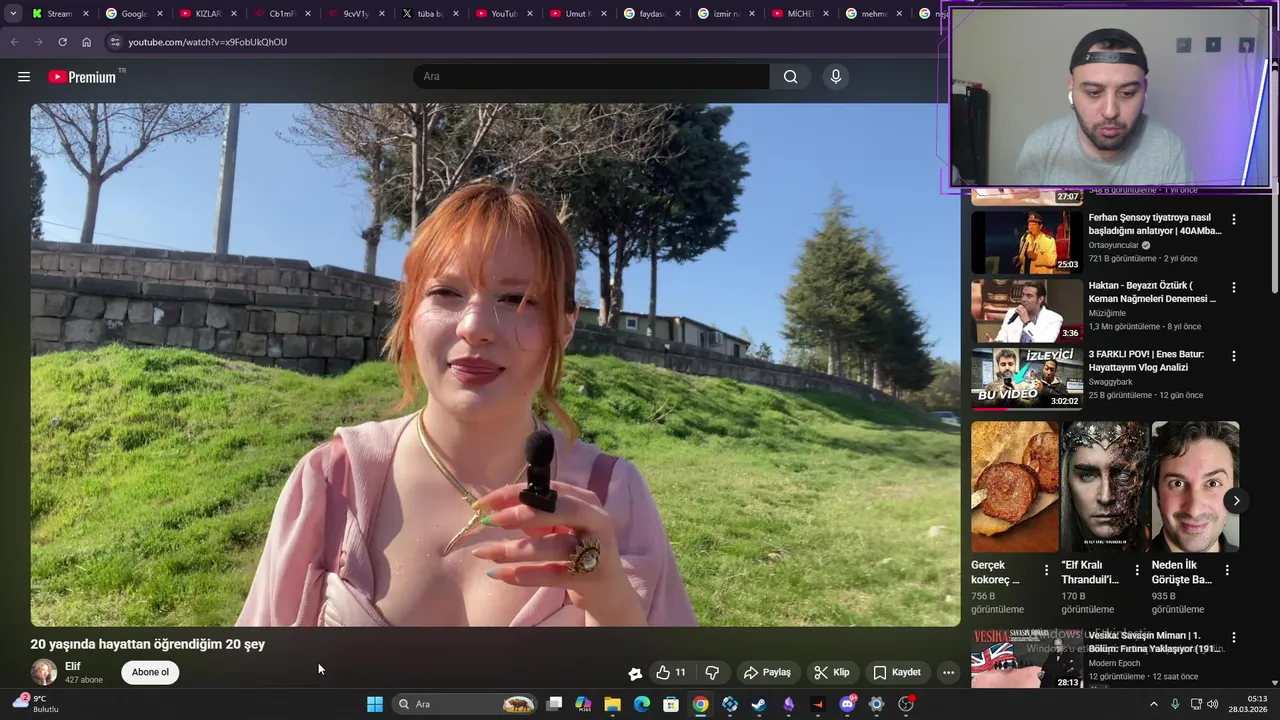Open options for 'Elf Kralı Thranduil' short
This screenshot has height=720, width=1280.
pyautogui.click(x=1137, y=570)
